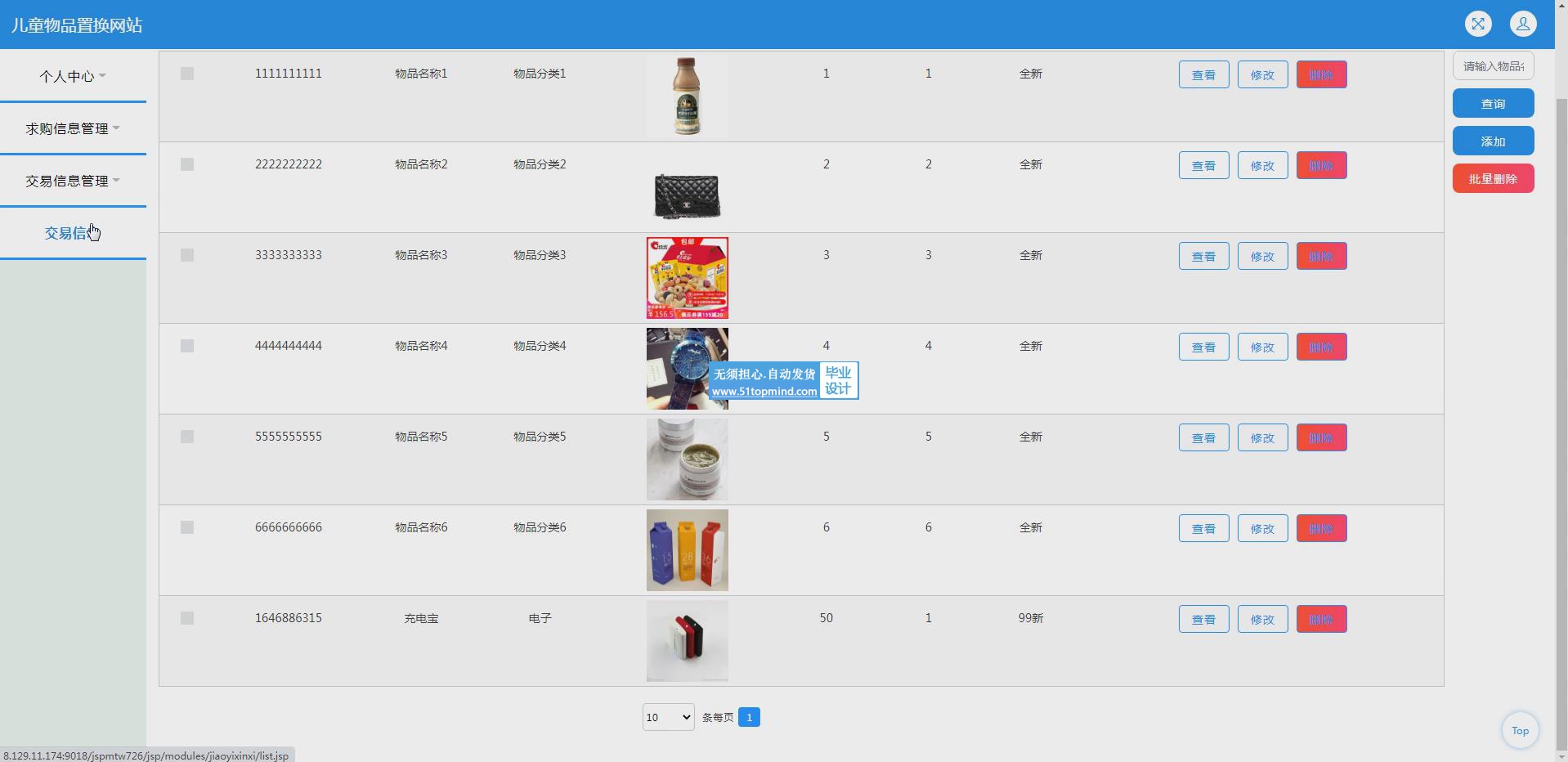Click the 儿童物品置换网站 site title
Screen dimensions: 1568x762
[x=77, y=25]
